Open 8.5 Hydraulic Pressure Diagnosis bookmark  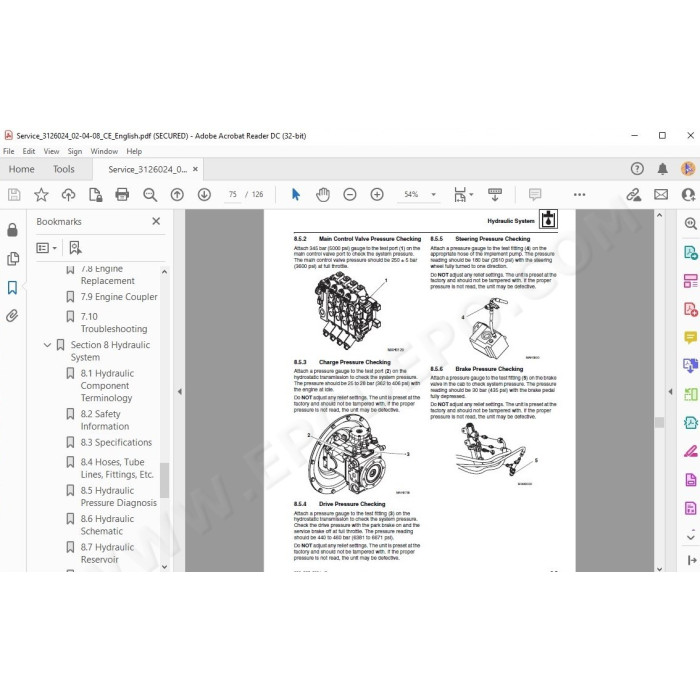coord(118,496)
